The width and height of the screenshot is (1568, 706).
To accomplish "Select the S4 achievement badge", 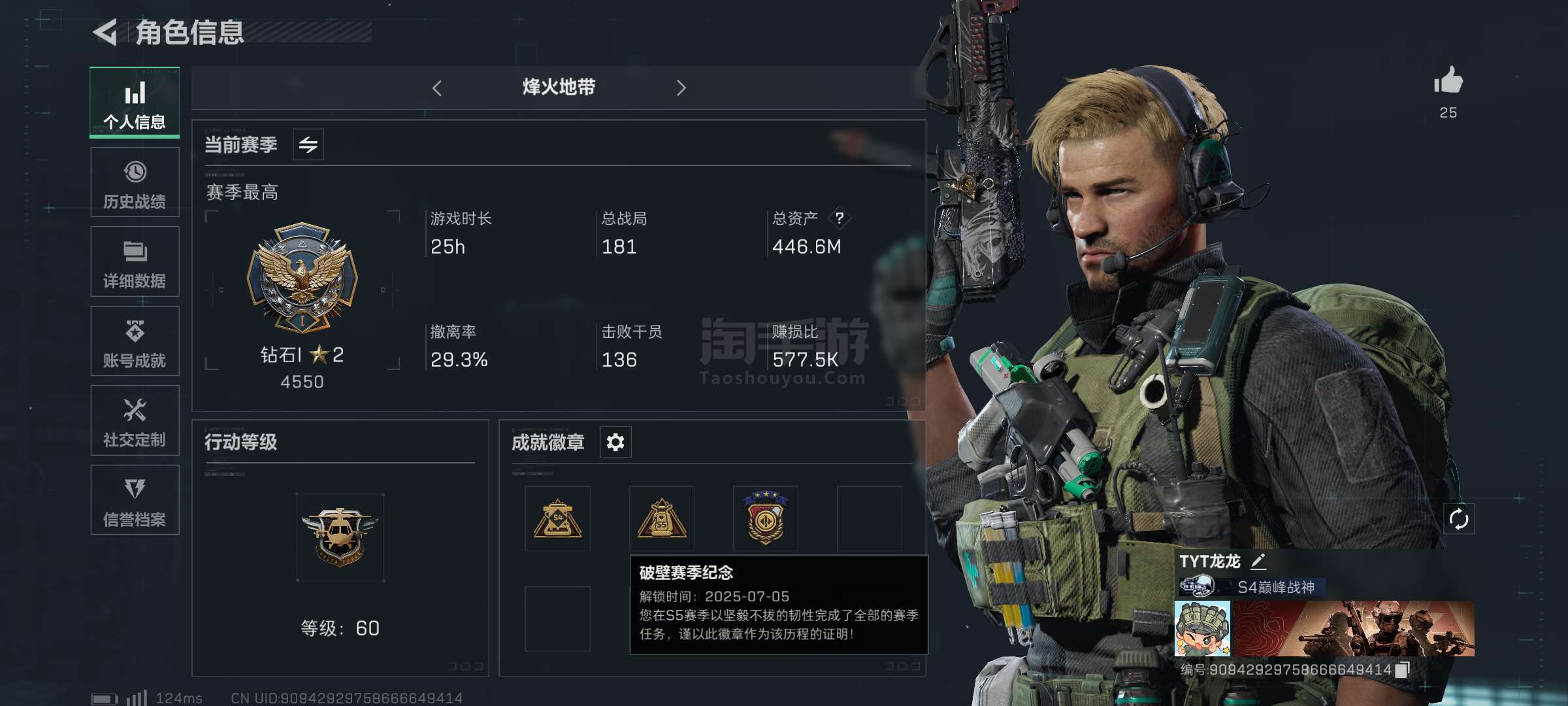I will tap(557, 519).
